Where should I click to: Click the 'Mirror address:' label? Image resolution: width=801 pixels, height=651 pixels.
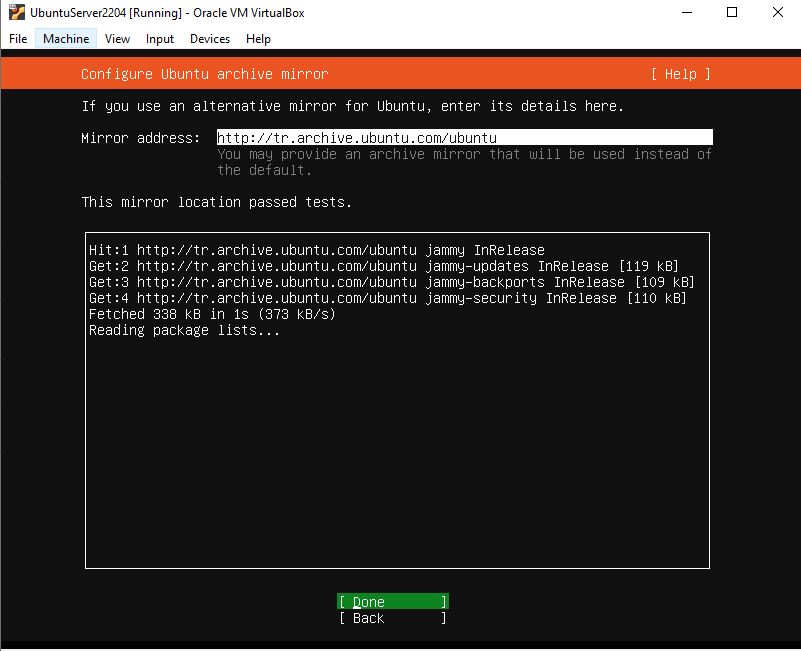click(x=140, y=138)
